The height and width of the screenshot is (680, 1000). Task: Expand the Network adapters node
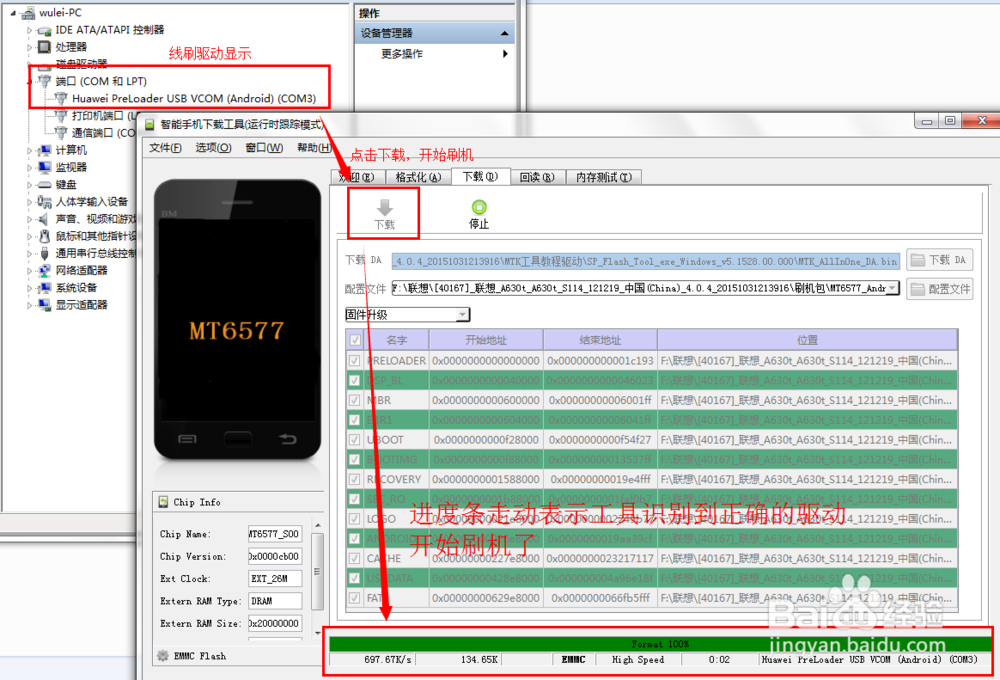tap(29, 271)
